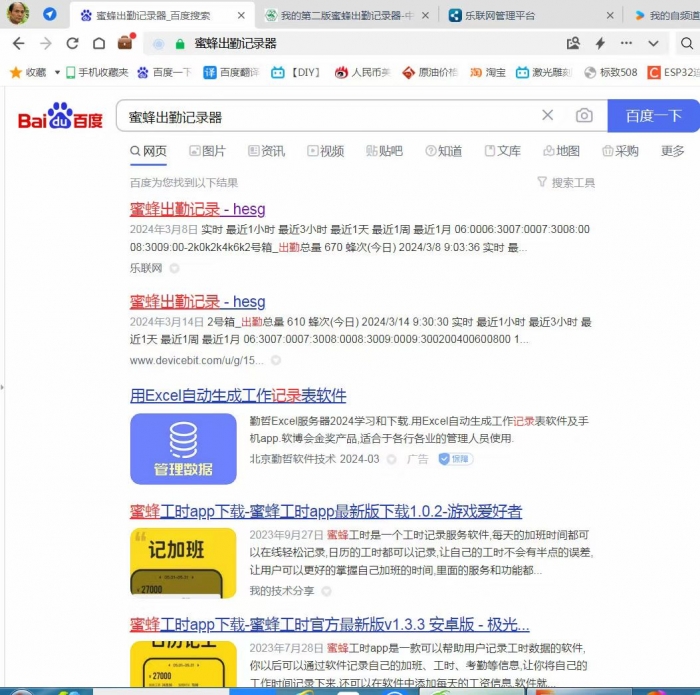The width and height of the screenshot is (700, 695).
Task: Open the 搜索工具 filter options
Action: (x=565, y=182)
